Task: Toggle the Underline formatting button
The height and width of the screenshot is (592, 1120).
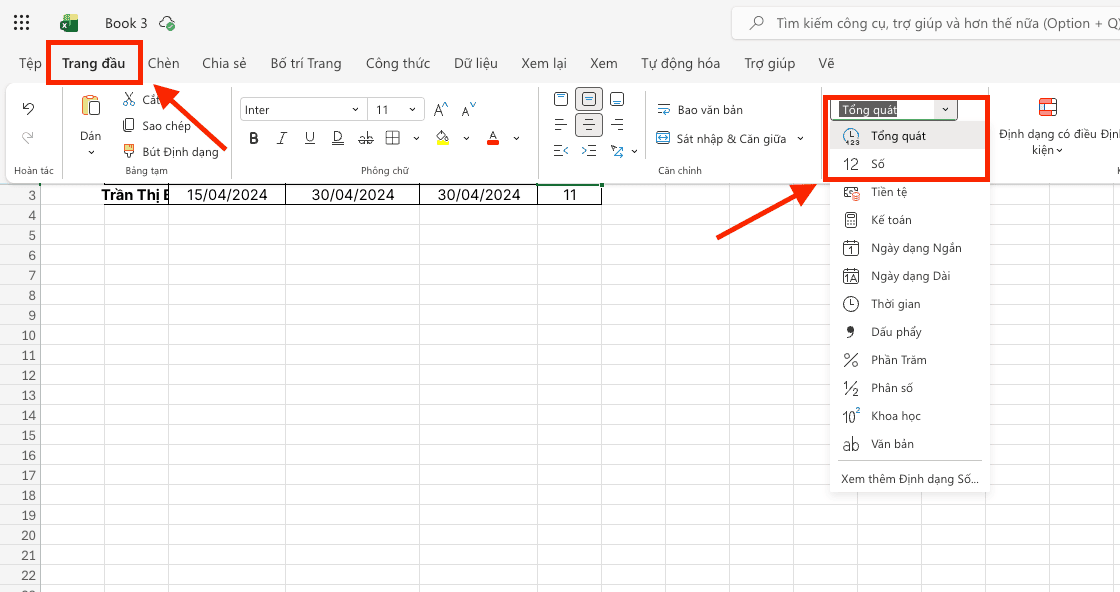Action: click(x=310, y=138)
